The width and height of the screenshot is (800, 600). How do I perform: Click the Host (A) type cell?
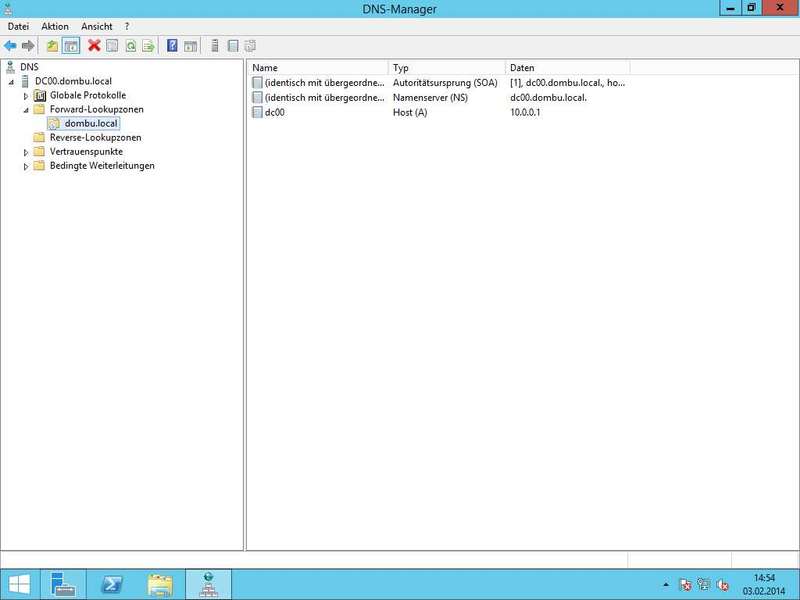point(410,112)
